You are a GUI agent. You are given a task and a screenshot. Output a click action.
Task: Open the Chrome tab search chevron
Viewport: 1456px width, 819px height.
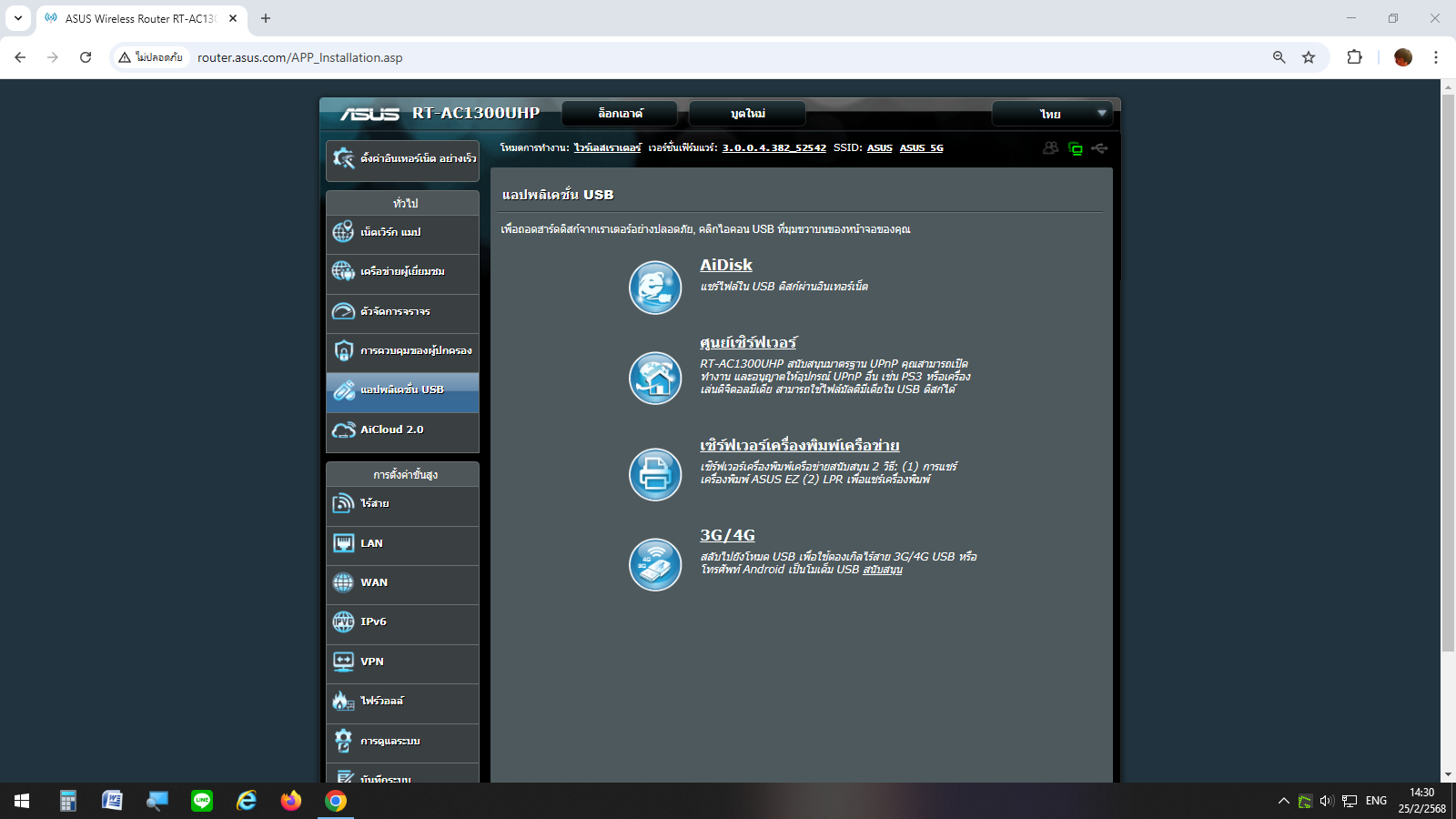[x=18, y=18]
